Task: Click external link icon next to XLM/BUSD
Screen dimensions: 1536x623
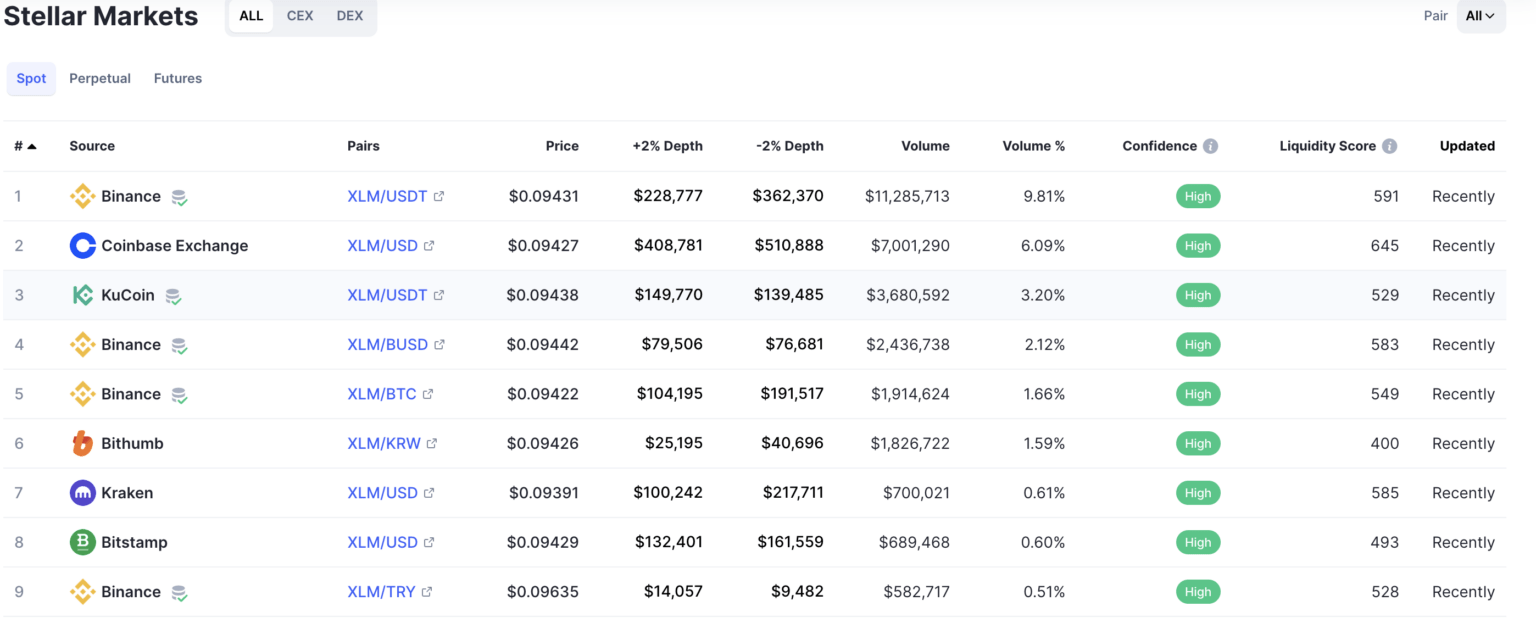Action: pyautogui.click(x=440, y=345)
